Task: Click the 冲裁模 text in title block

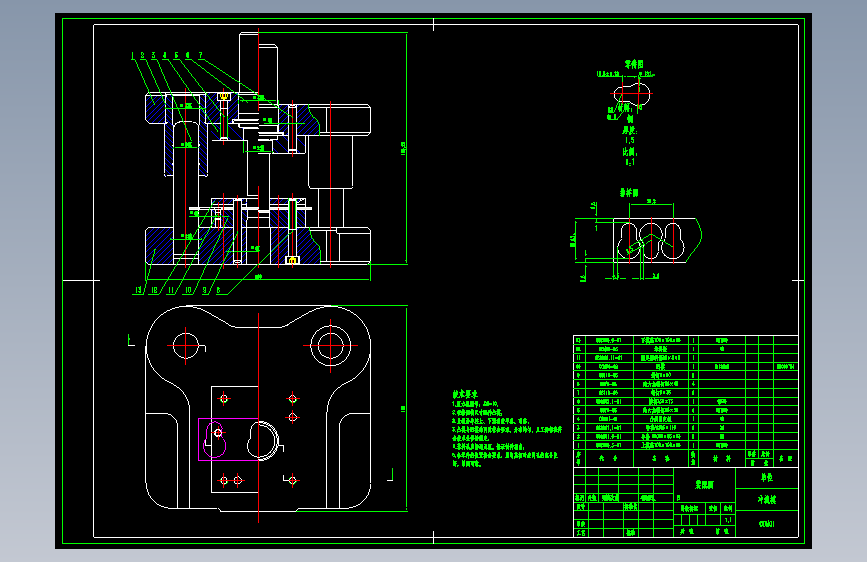Action: [766, 499]
